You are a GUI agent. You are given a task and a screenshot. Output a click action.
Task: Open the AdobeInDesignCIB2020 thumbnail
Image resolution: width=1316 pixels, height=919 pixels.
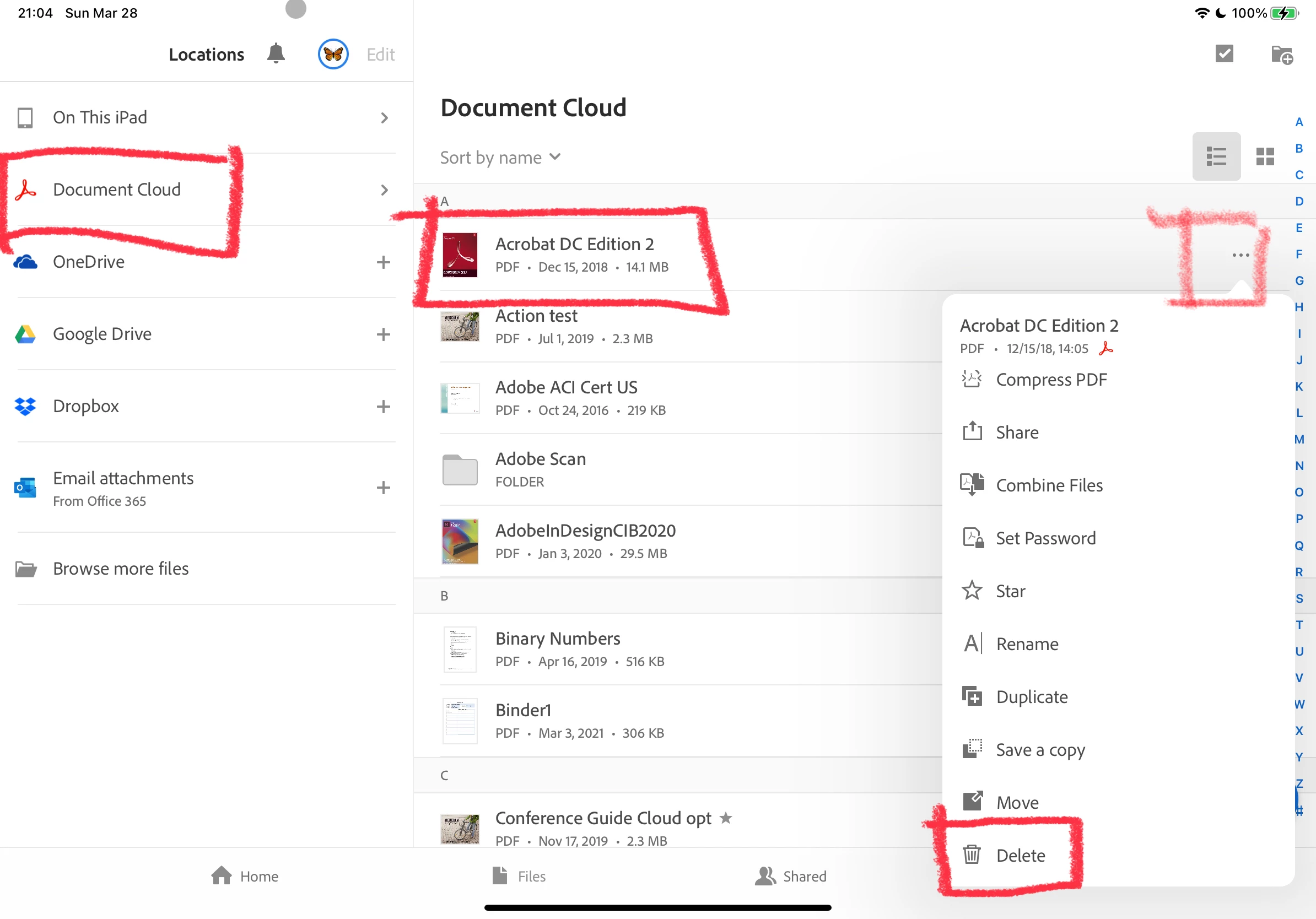click(x=460, y=542)
